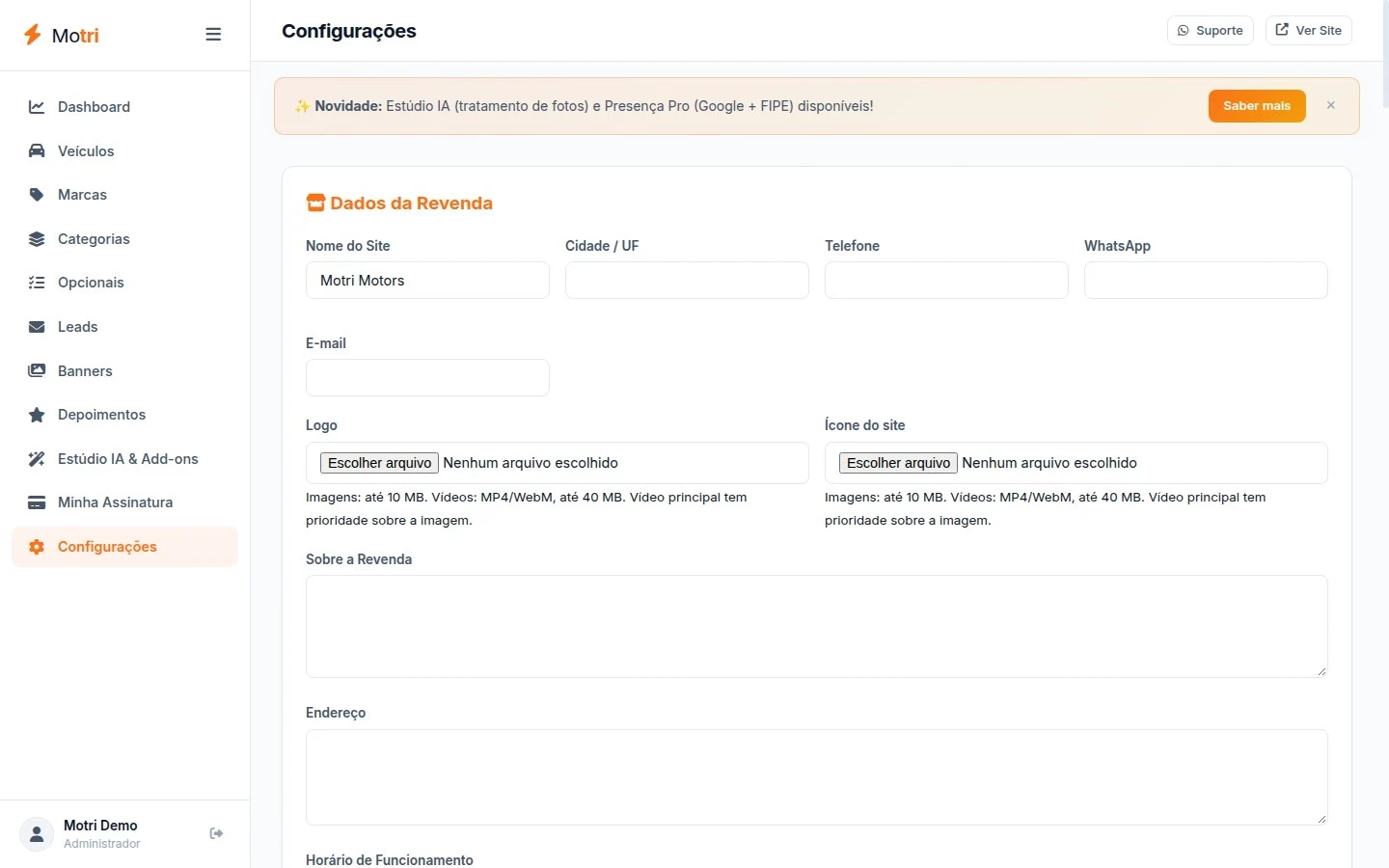Image resolution: width=1389 pixels, height=868 pixels.
Task: Click the WhatsApp input field
Action: (1206, 281)
